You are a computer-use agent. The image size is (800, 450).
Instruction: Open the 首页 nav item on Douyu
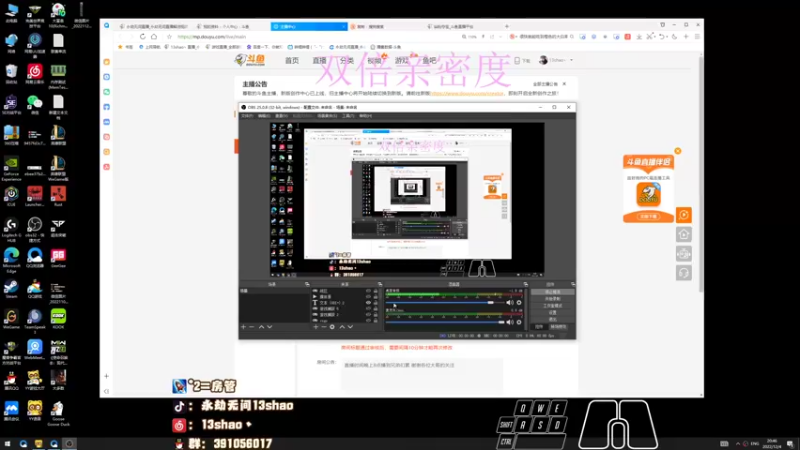(292, 60)
